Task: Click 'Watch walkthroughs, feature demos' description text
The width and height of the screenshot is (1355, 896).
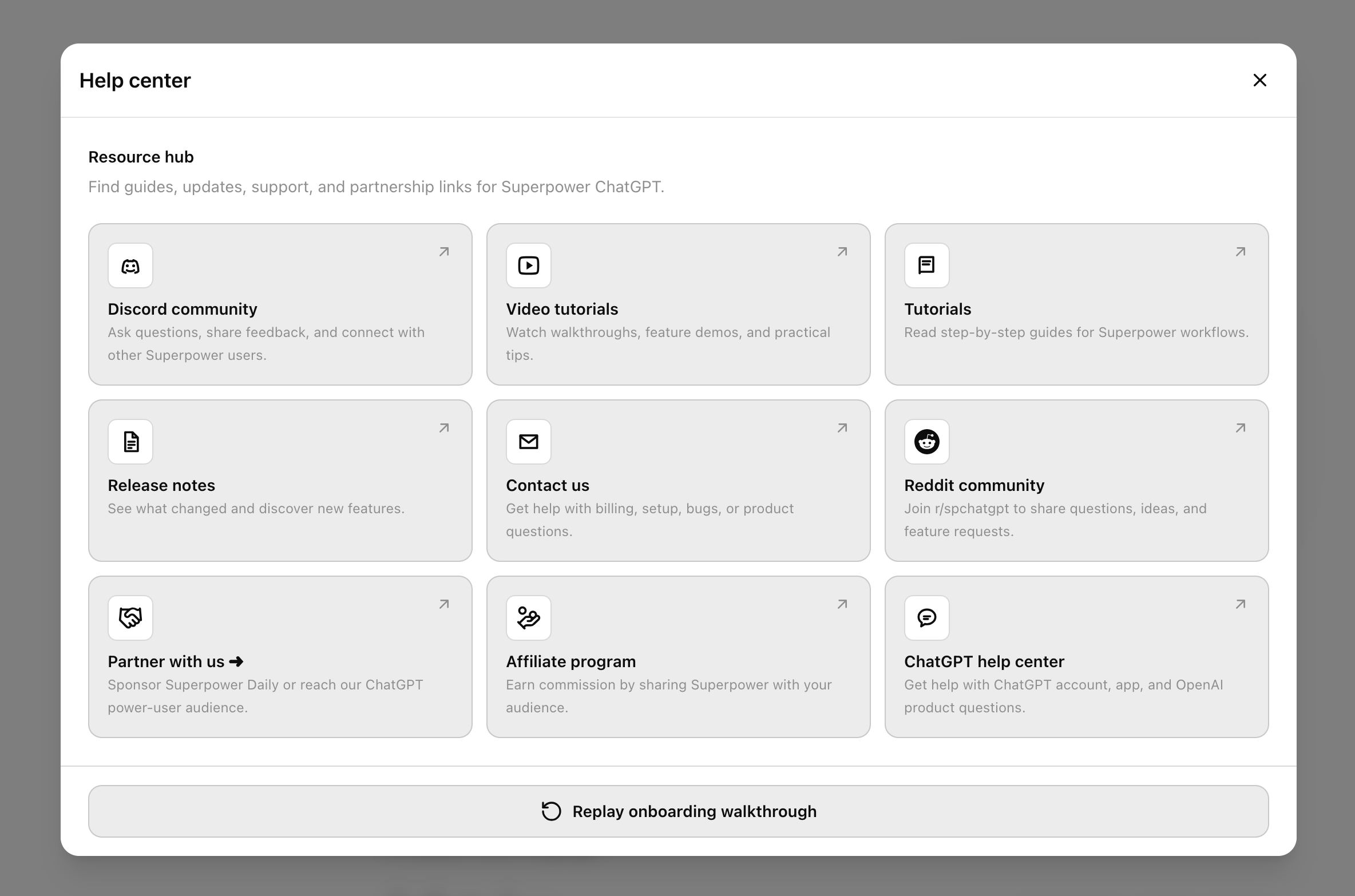Action: click(668, 344)
